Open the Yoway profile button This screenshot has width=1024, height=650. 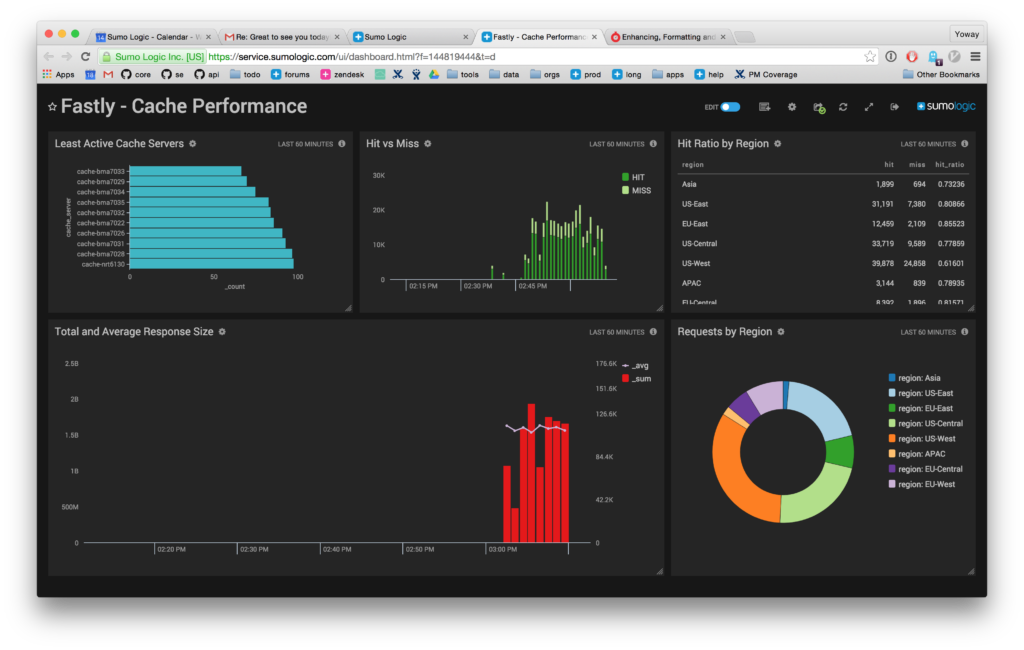click(x=967, y=34)
